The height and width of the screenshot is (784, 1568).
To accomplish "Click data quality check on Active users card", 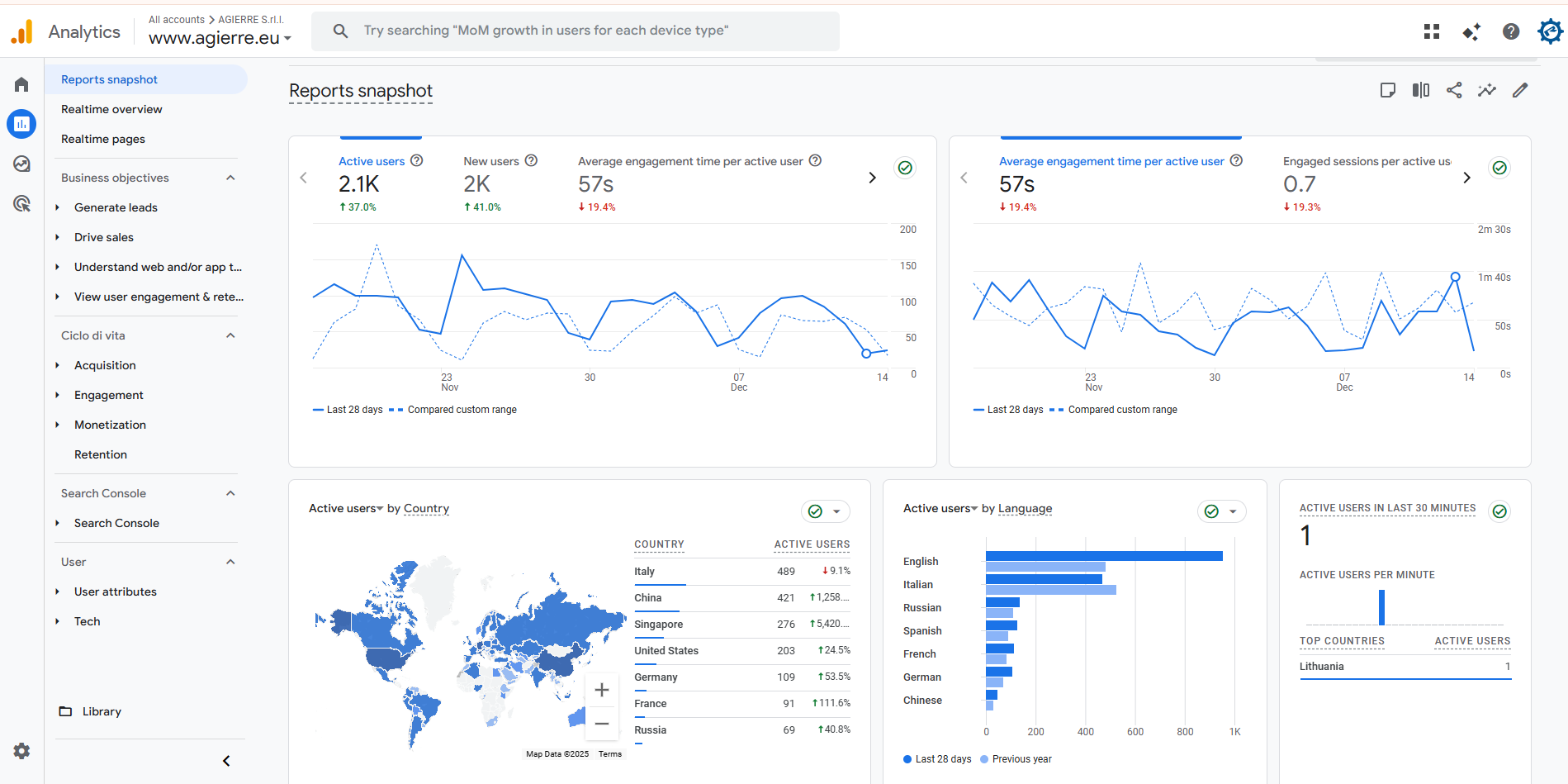I will click(x=905, y=168).
